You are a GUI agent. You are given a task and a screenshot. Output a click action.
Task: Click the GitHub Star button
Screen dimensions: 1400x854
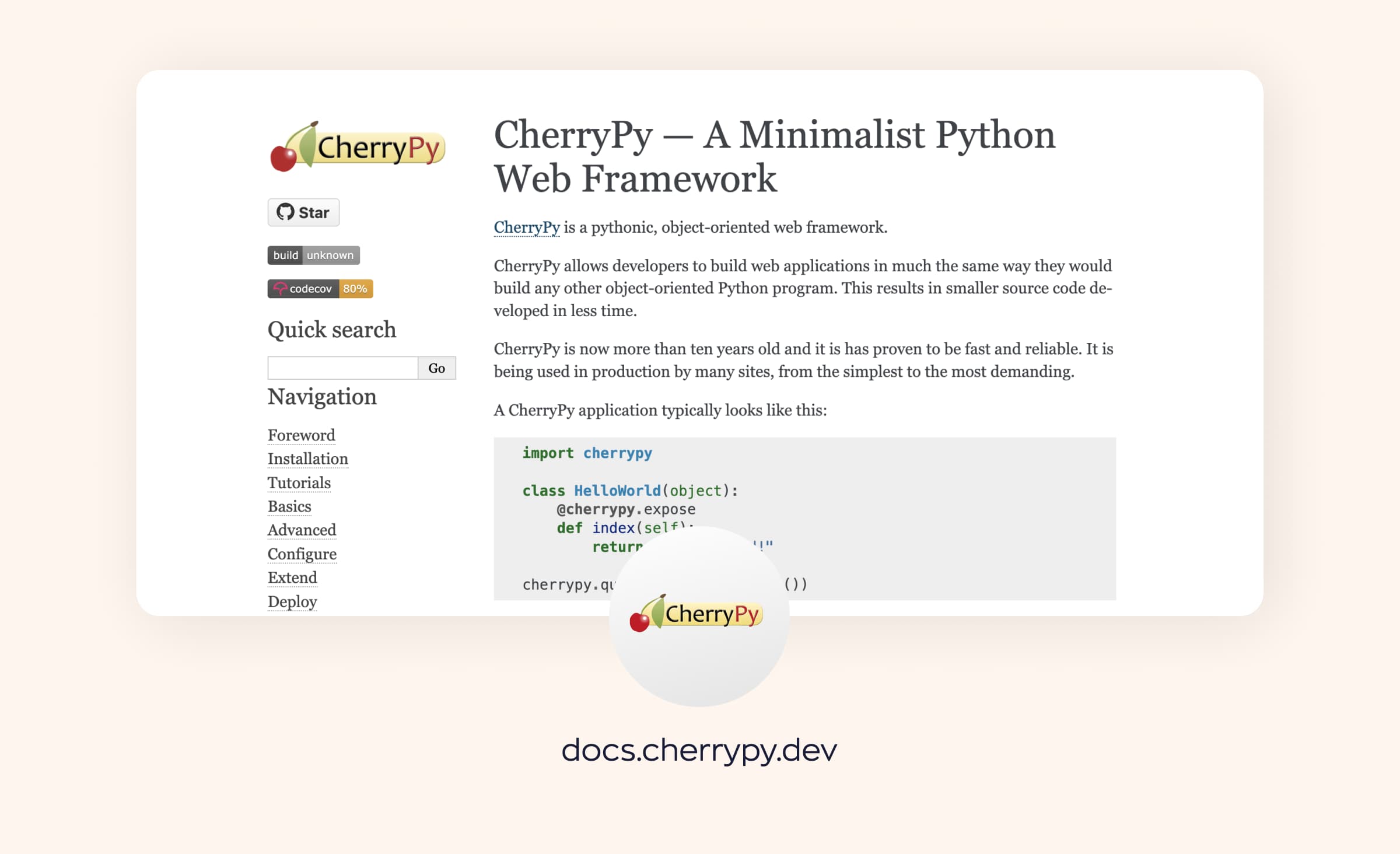point(303,212)
